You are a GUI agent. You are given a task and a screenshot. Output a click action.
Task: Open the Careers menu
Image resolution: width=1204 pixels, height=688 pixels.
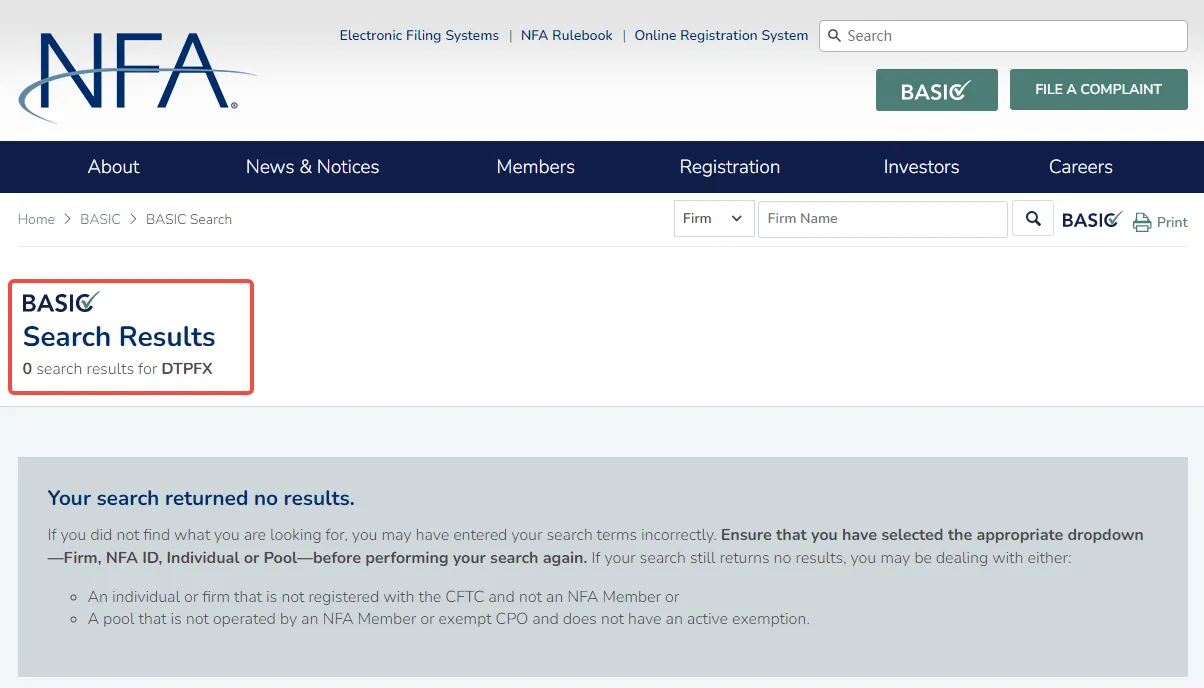pyautogui.click(x=1081, y=167)
